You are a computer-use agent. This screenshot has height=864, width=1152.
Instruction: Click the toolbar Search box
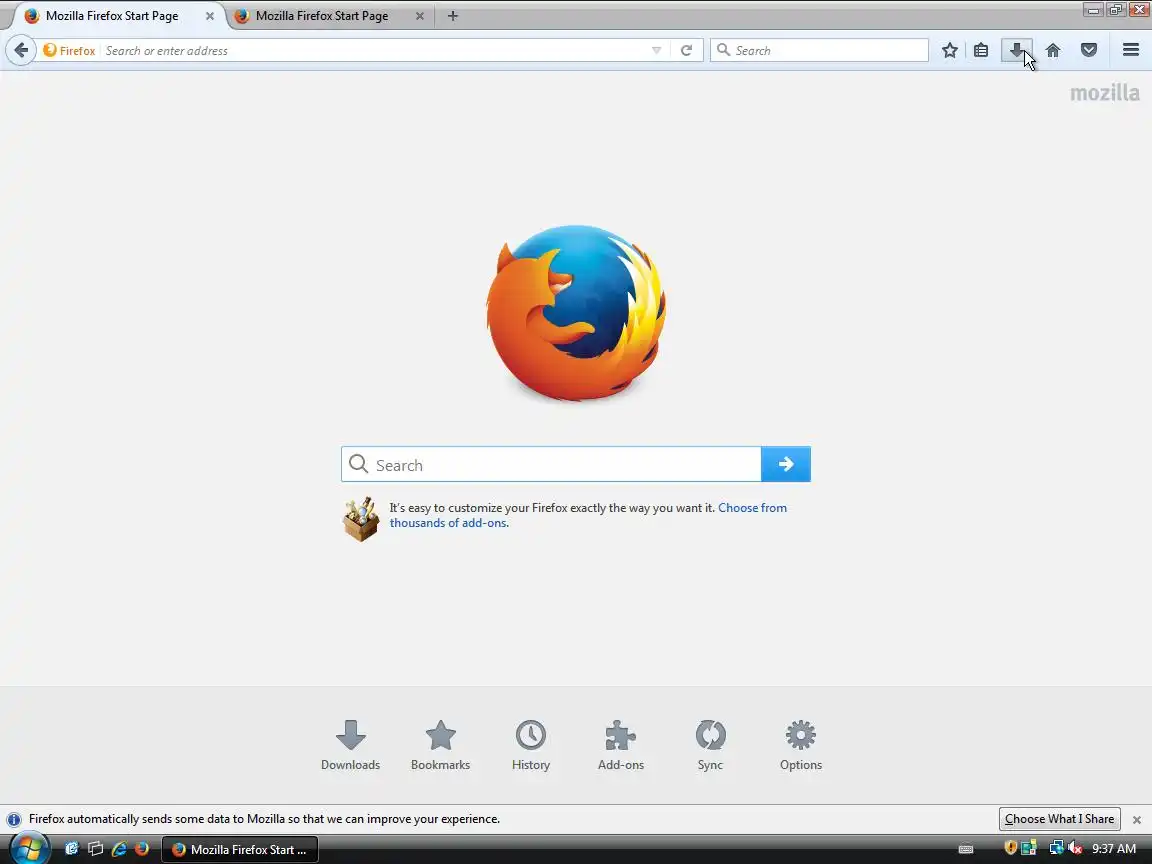click(819, 50)
